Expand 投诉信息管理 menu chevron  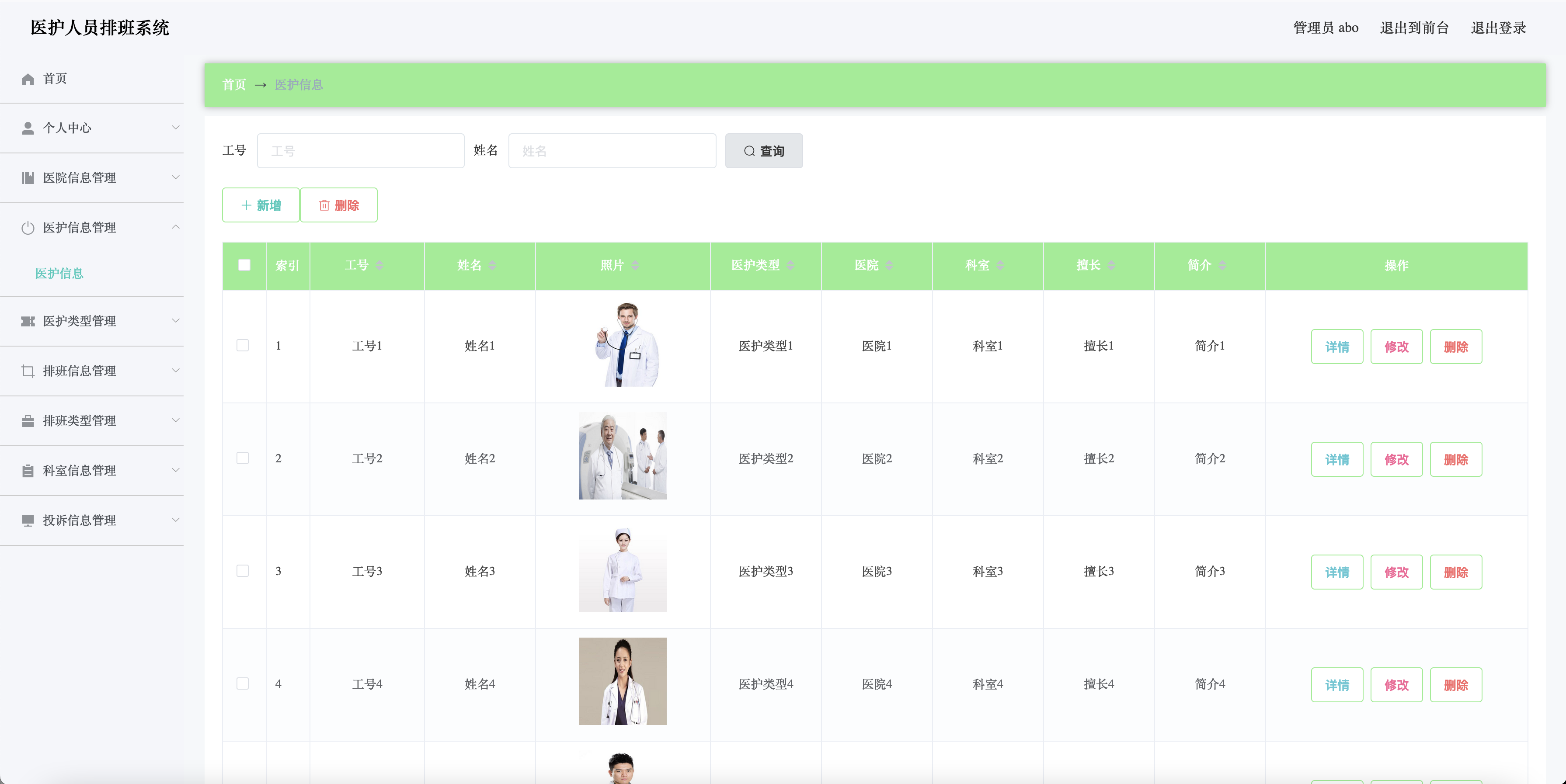(x=176, y=520)
